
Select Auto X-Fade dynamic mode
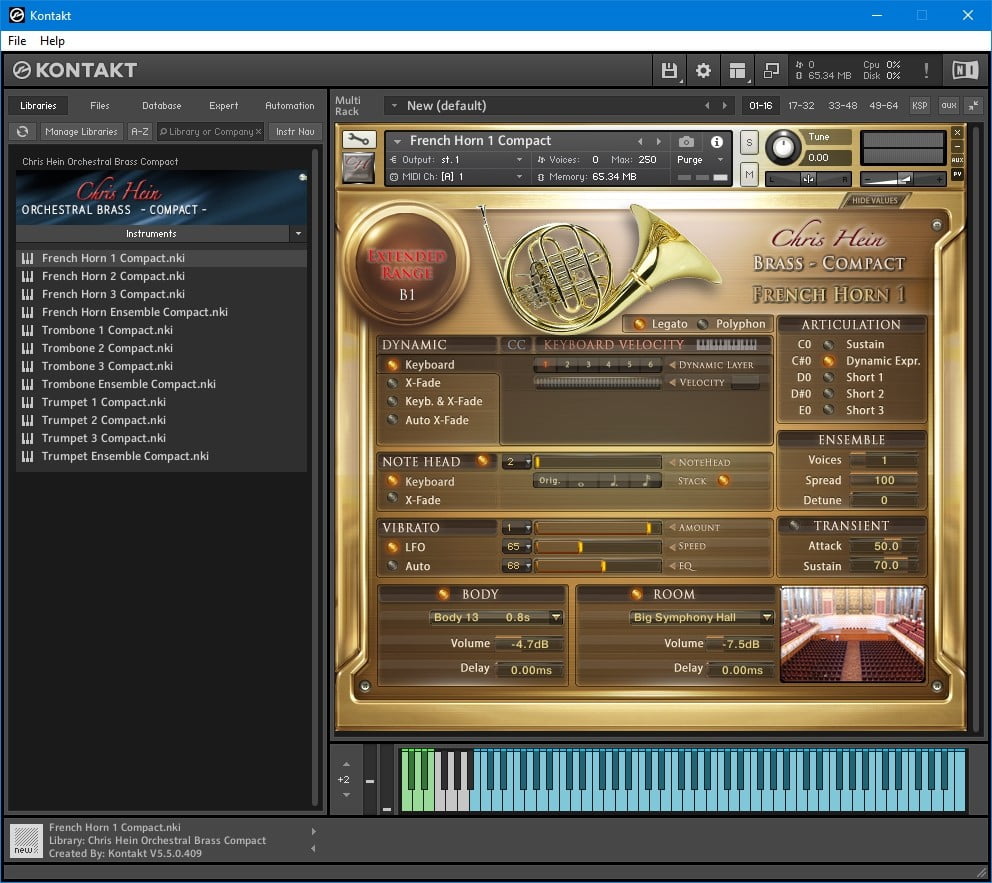coord(392,419)
